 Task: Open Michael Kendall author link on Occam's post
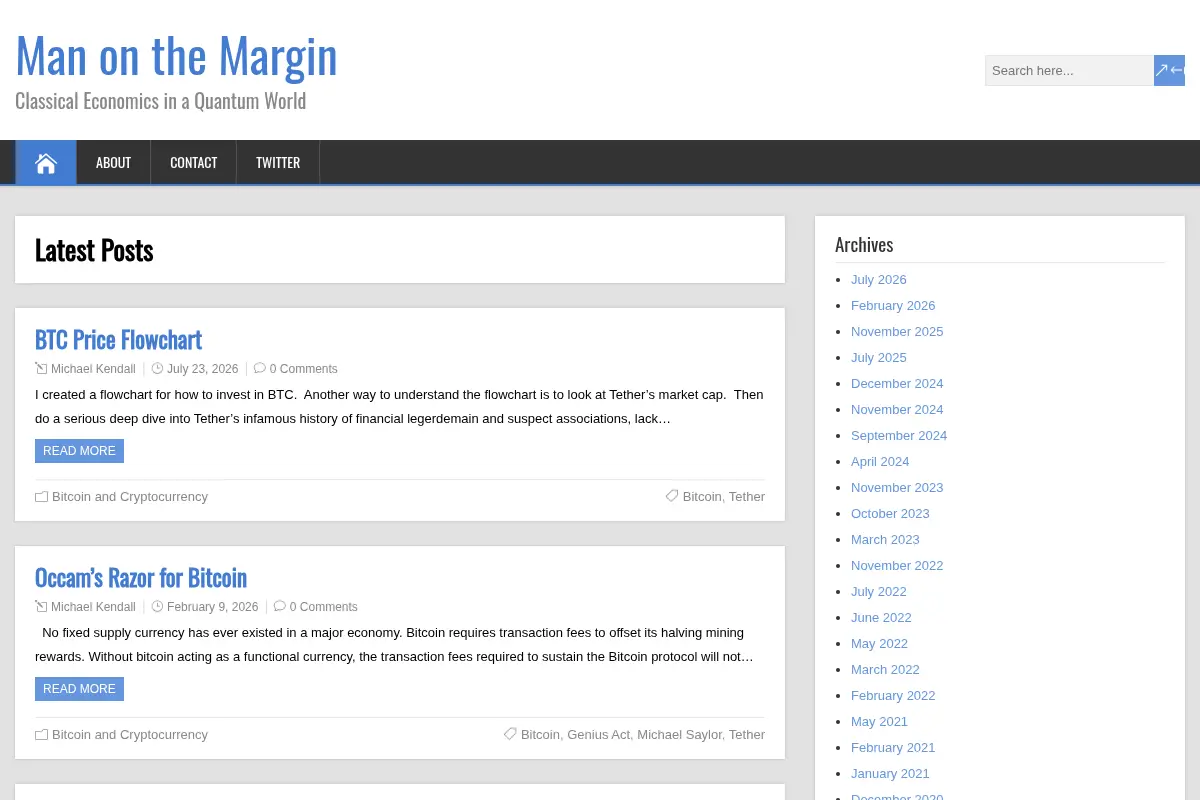[x=93, y=607]
